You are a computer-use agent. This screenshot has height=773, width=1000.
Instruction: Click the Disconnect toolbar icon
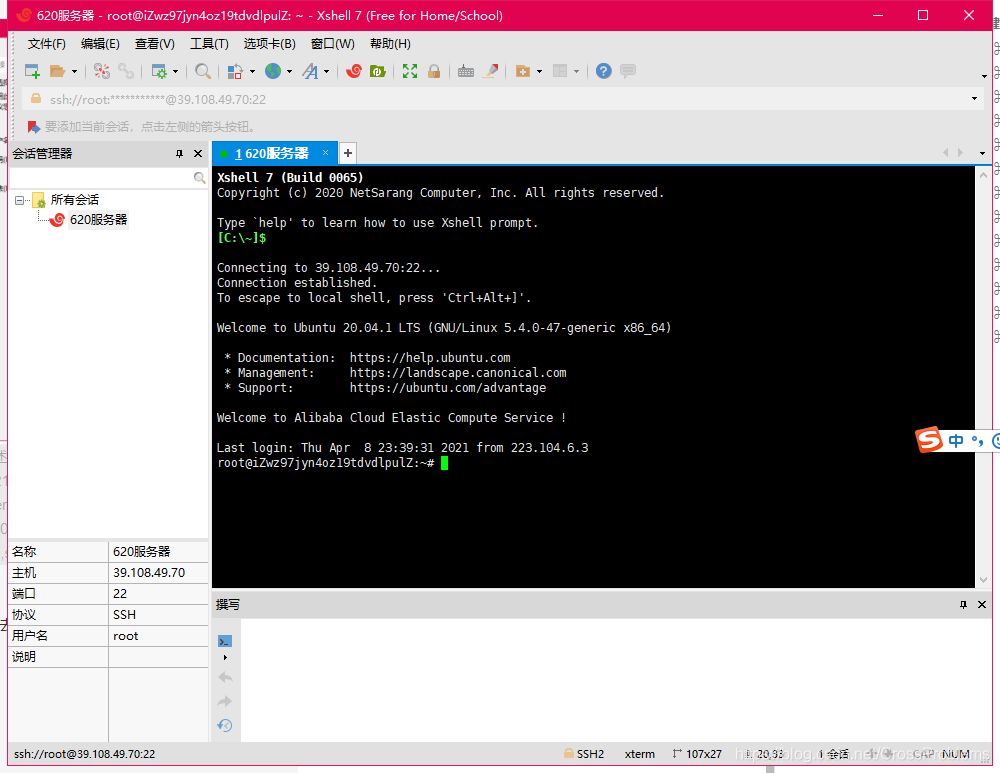pos(101,71)
